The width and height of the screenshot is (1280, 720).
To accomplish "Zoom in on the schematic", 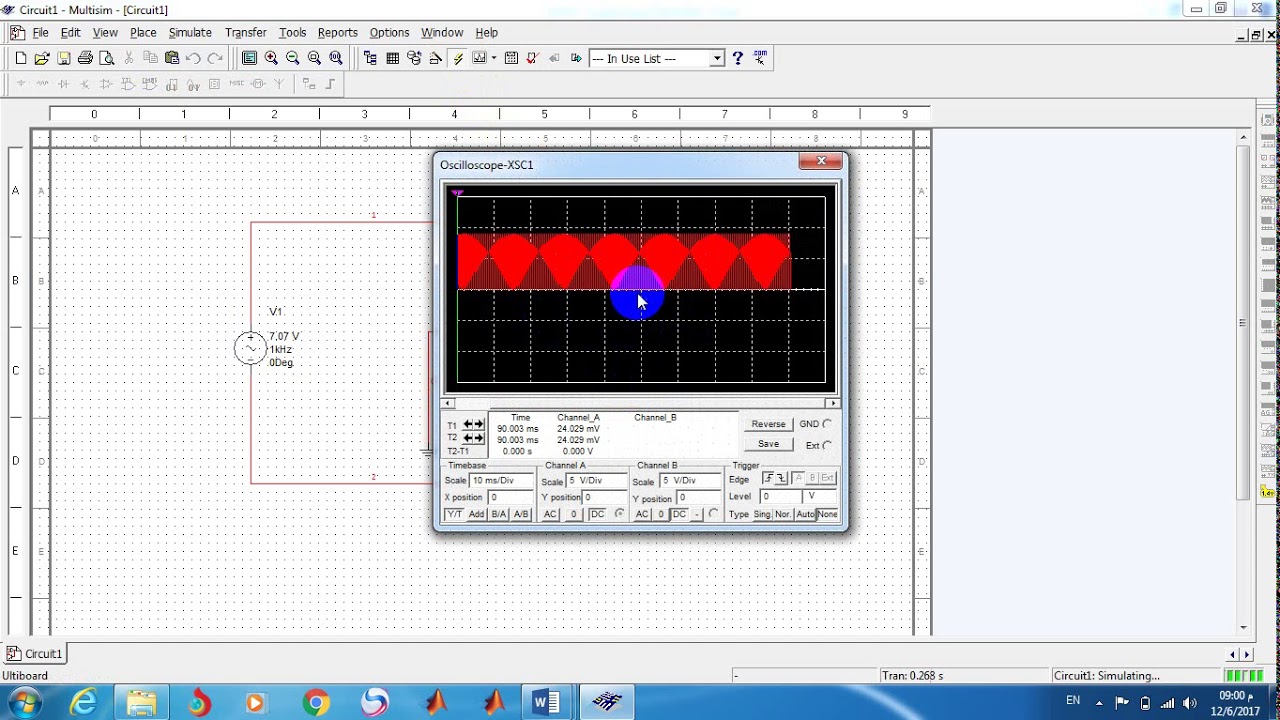I will click(x=271, y=58).
